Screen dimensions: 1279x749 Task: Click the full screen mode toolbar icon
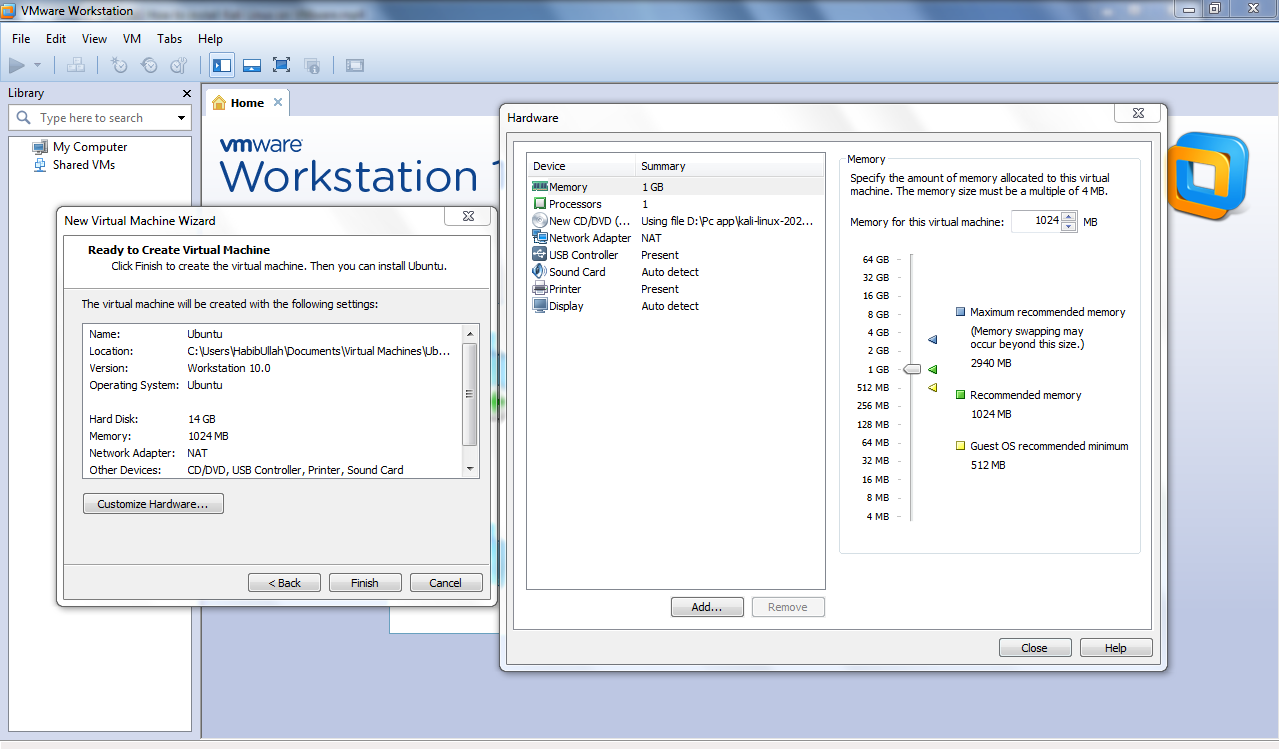(282, 66)
